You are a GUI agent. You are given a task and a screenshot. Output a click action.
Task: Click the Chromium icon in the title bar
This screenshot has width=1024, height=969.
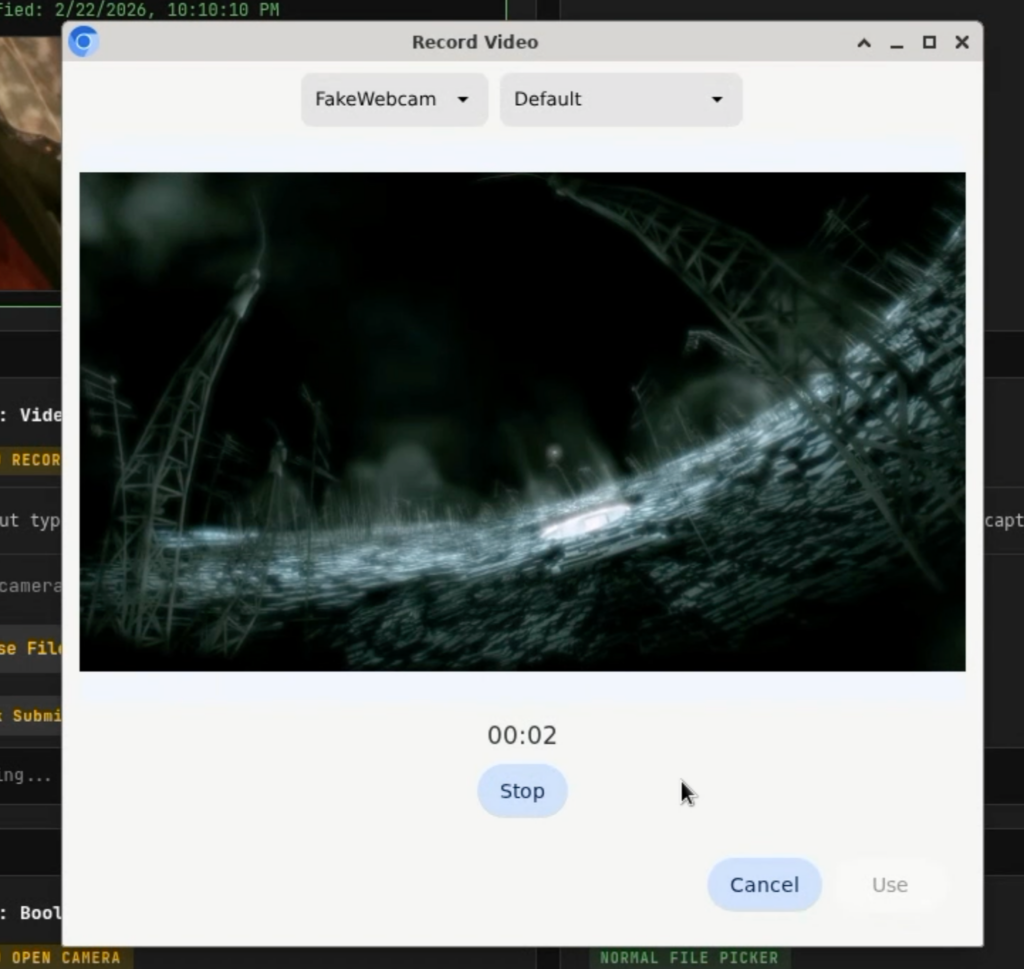84,42
